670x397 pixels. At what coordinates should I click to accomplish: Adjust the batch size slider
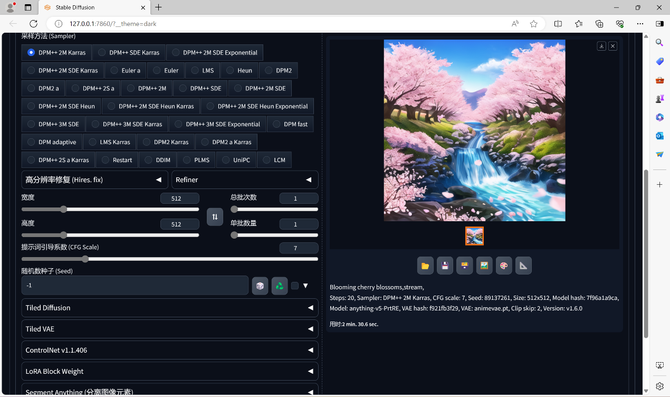click(274, 235)
